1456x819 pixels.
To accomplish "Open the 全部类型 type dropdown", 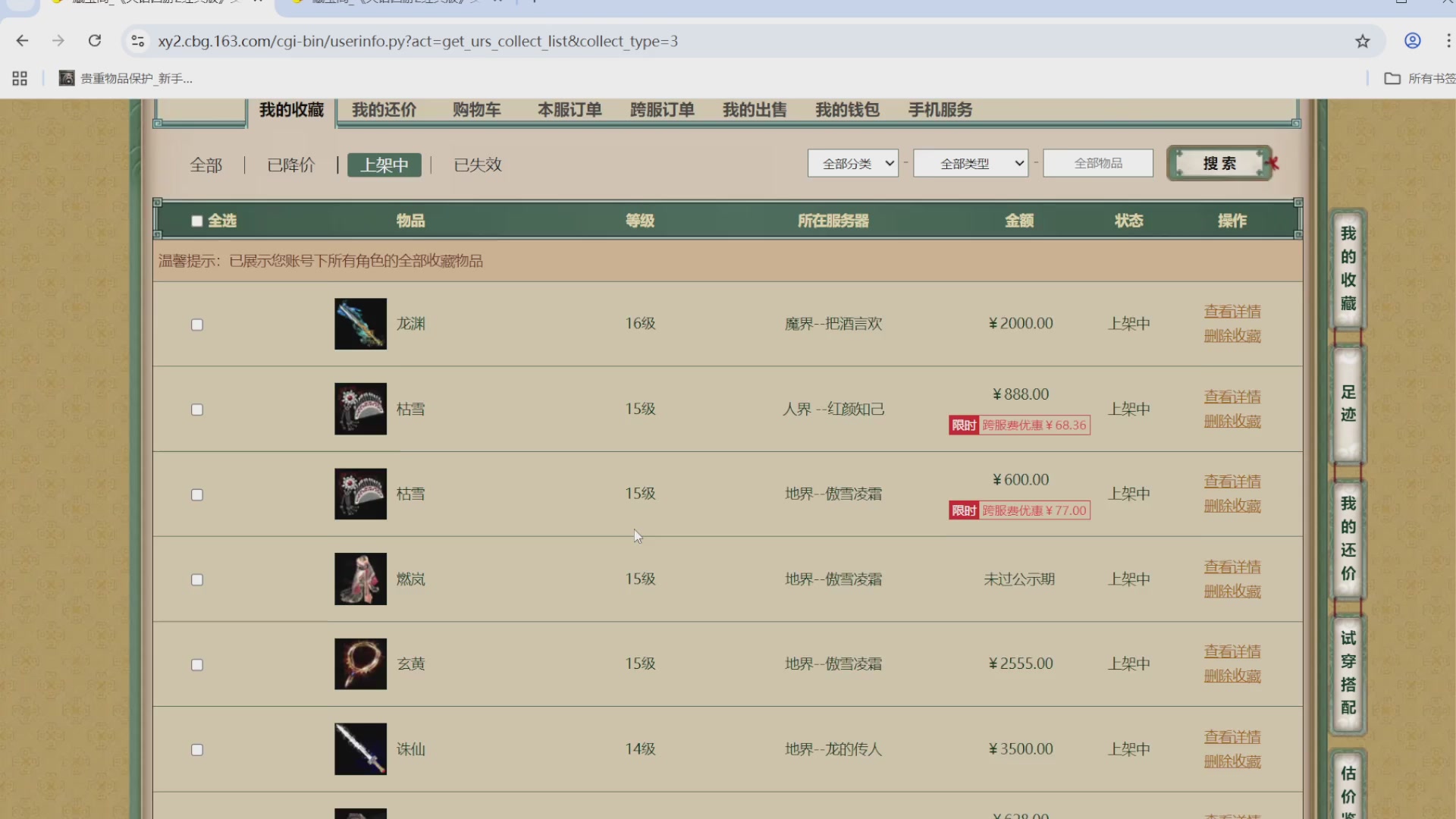I will pos(970,163).
